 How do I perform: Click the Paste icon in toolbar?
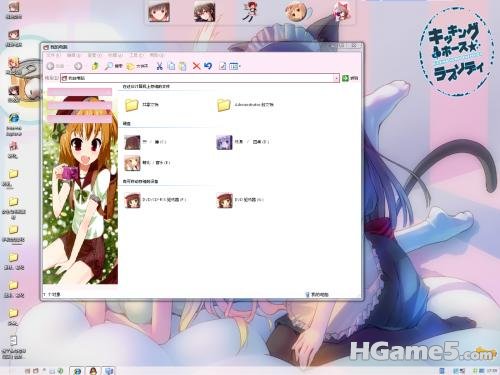[x=183, y=66]
